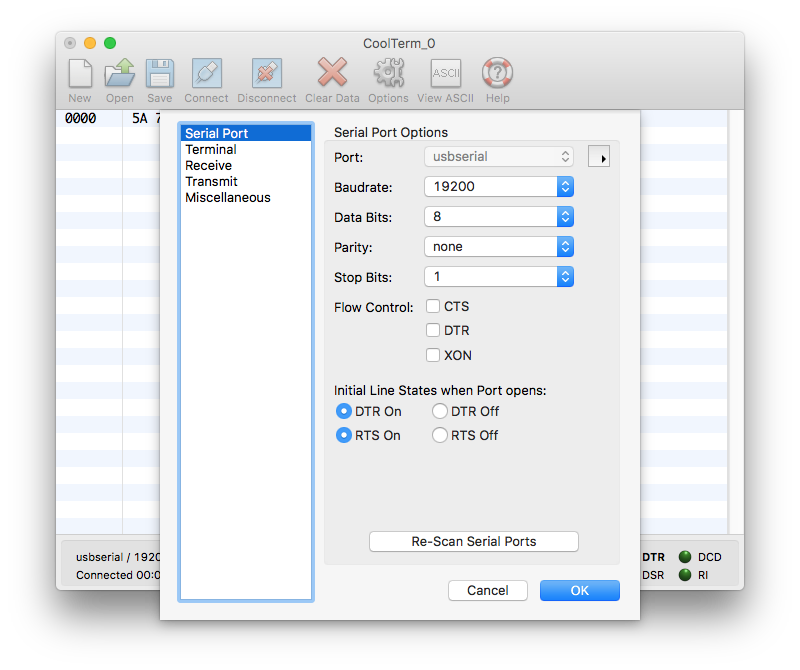Select DTR Off radio button
This screenshot has height=670, width=800.
pyautogui.click(x=439, y=411)
